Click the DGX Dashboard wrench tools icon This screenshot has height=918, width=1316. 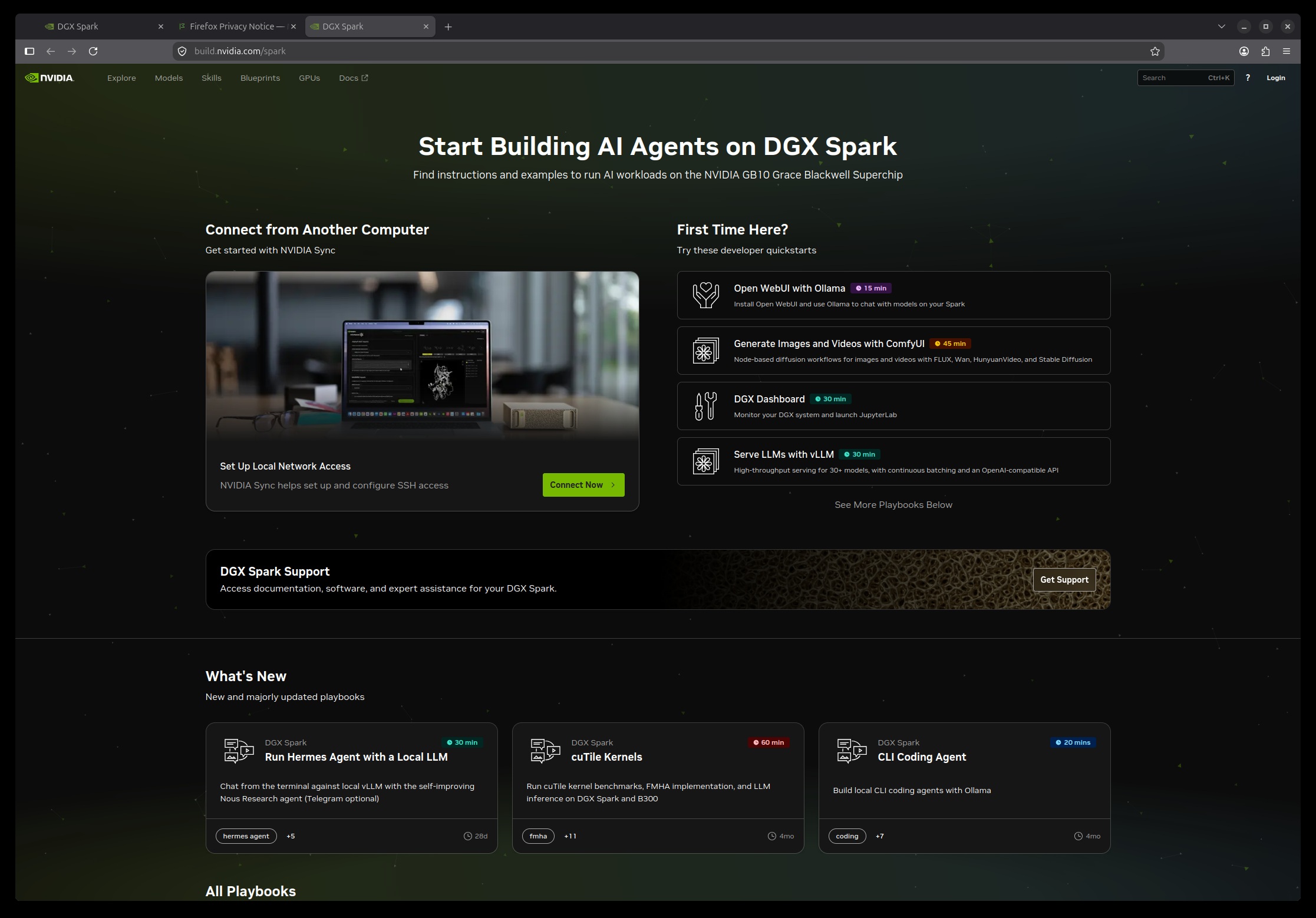coord(706,406)
